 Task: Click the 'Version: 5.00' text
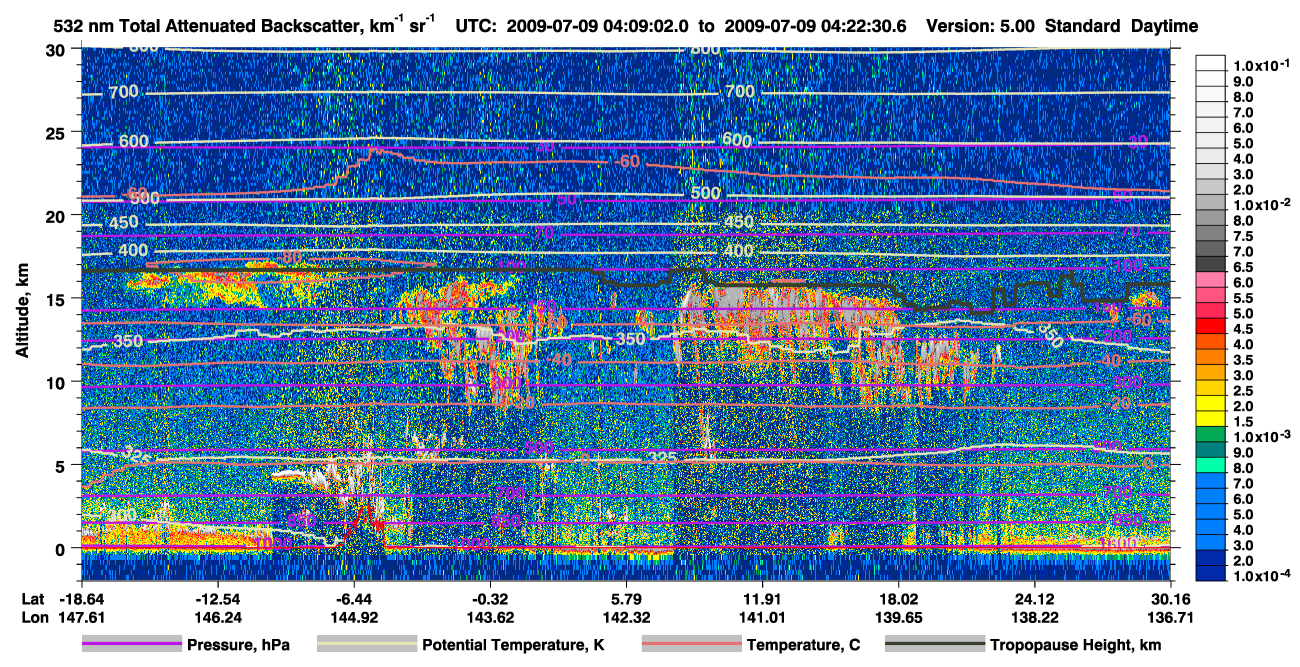click(x=981, y=26)
